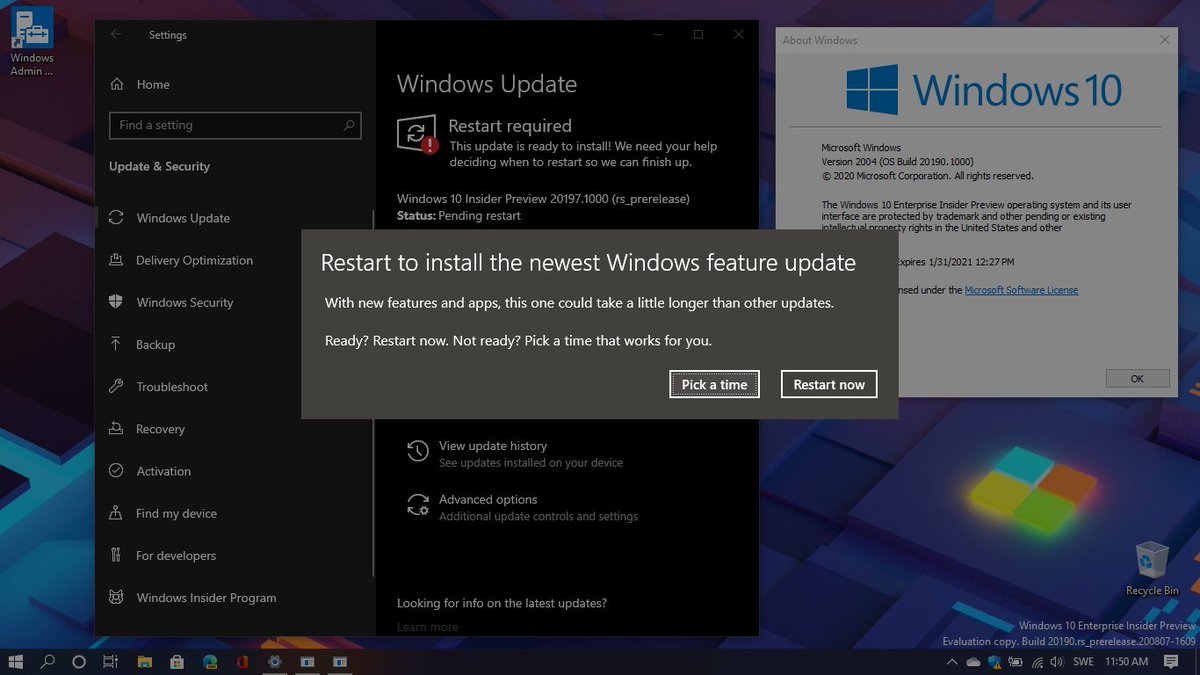Open the network Wi-Fi tray icon
1200x675 pixels.
[x=1037, y=662]
